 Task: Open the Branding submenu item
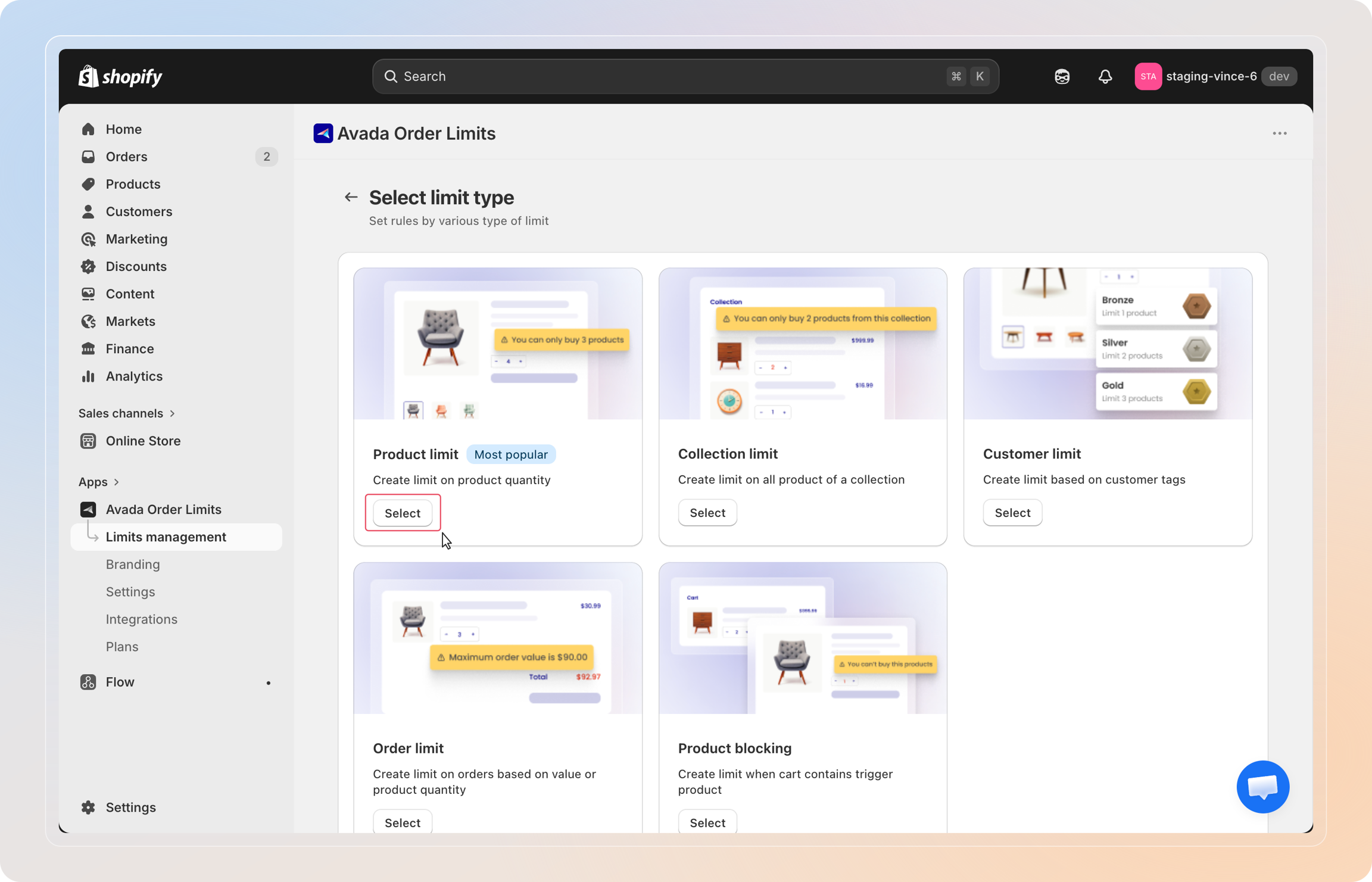(133, 564)
